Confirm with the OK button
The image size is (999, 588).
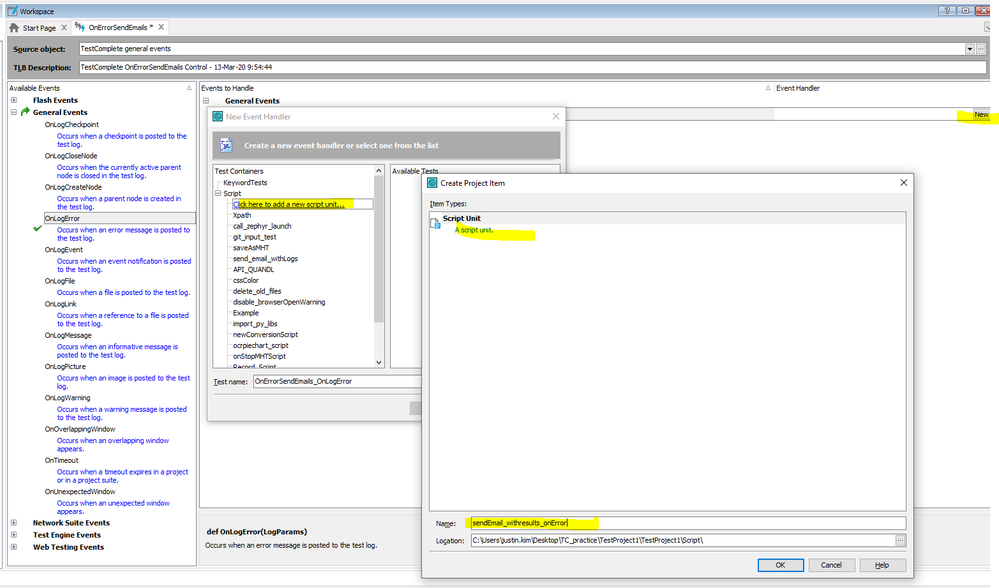point(780,565)
